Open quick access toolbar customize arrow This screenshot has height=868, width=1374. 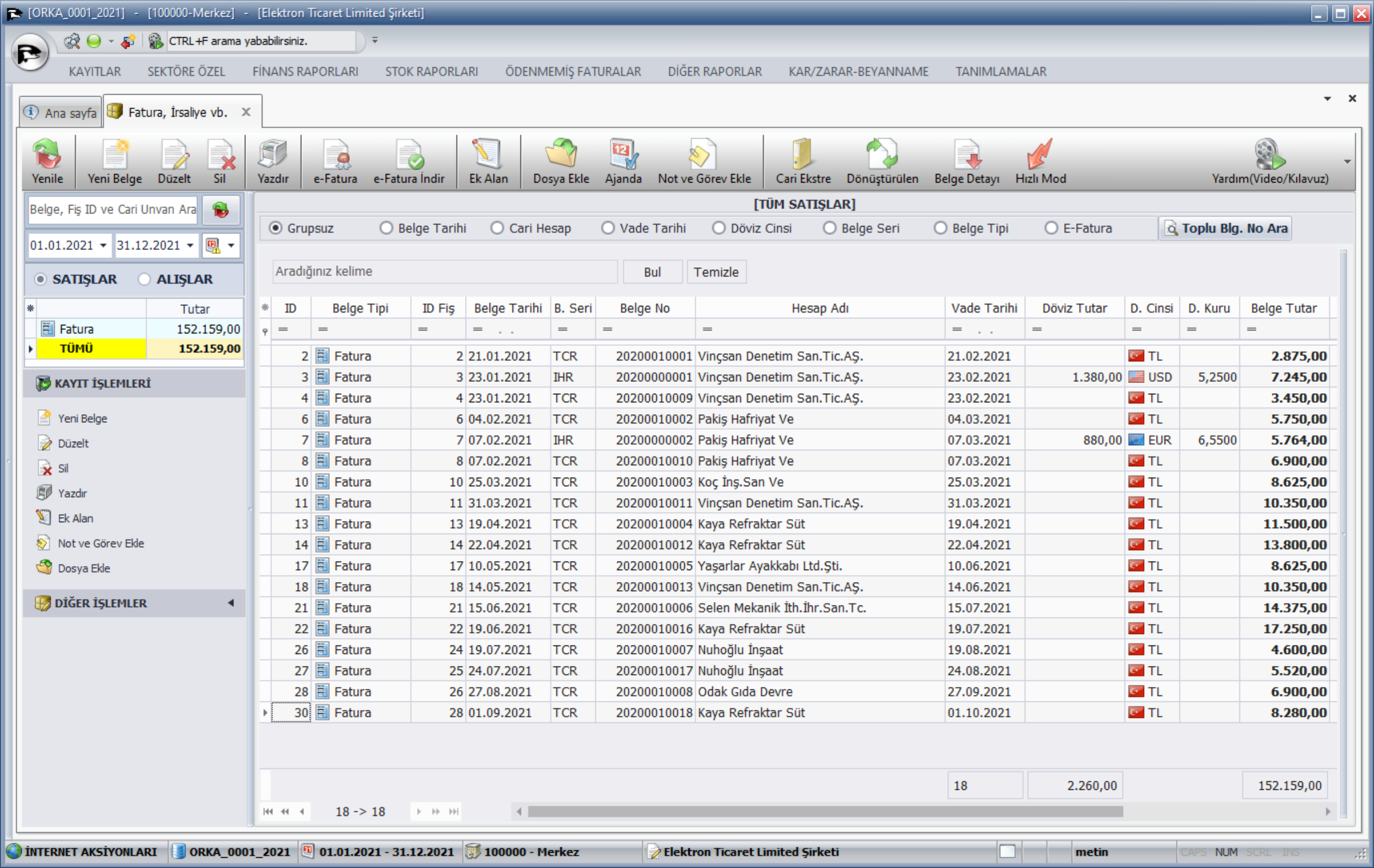point(375,41)
